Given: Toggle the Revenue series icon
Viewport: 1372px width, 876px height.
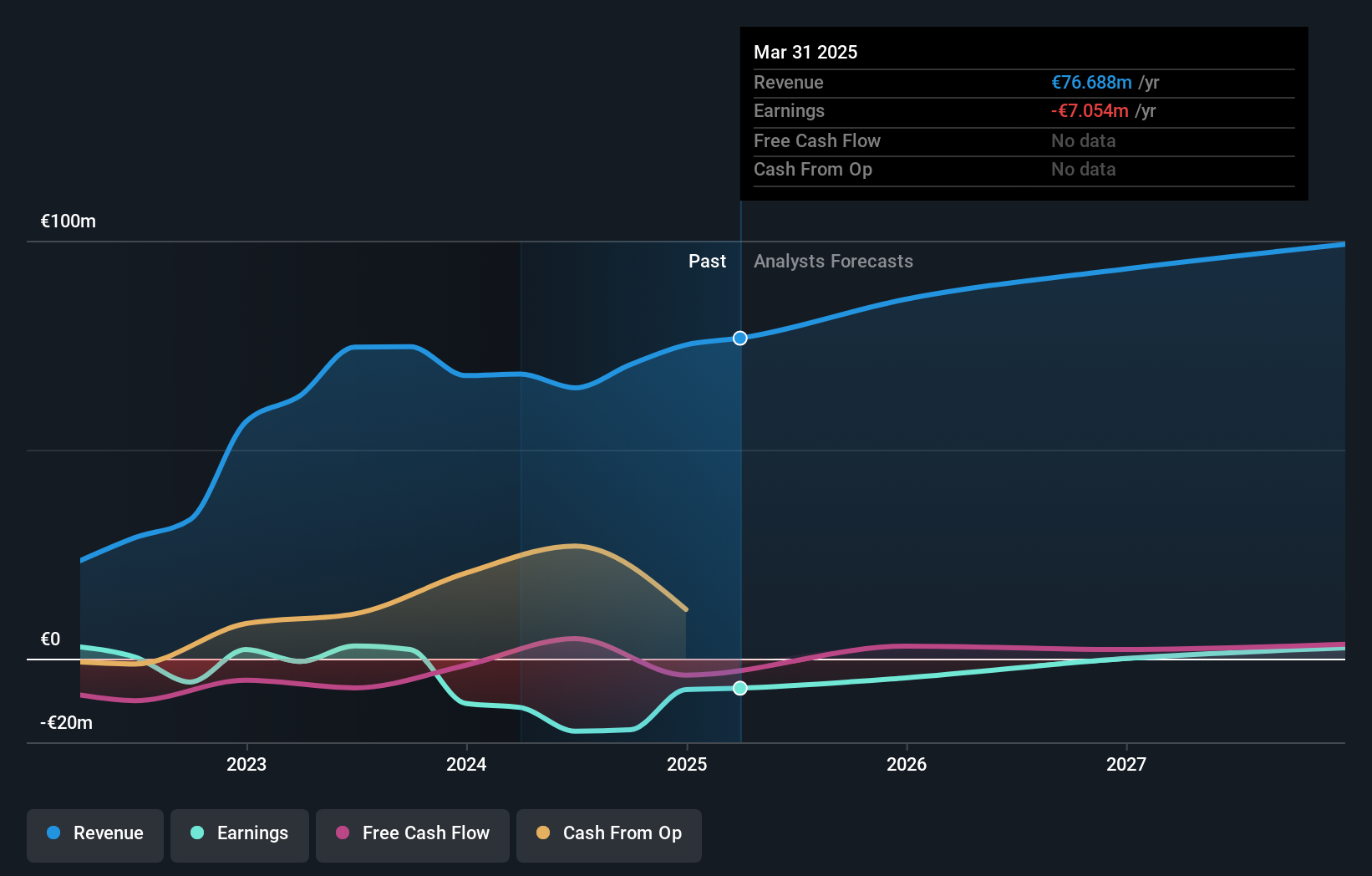Looking at the screenshot, I should (x=55, y=833).
